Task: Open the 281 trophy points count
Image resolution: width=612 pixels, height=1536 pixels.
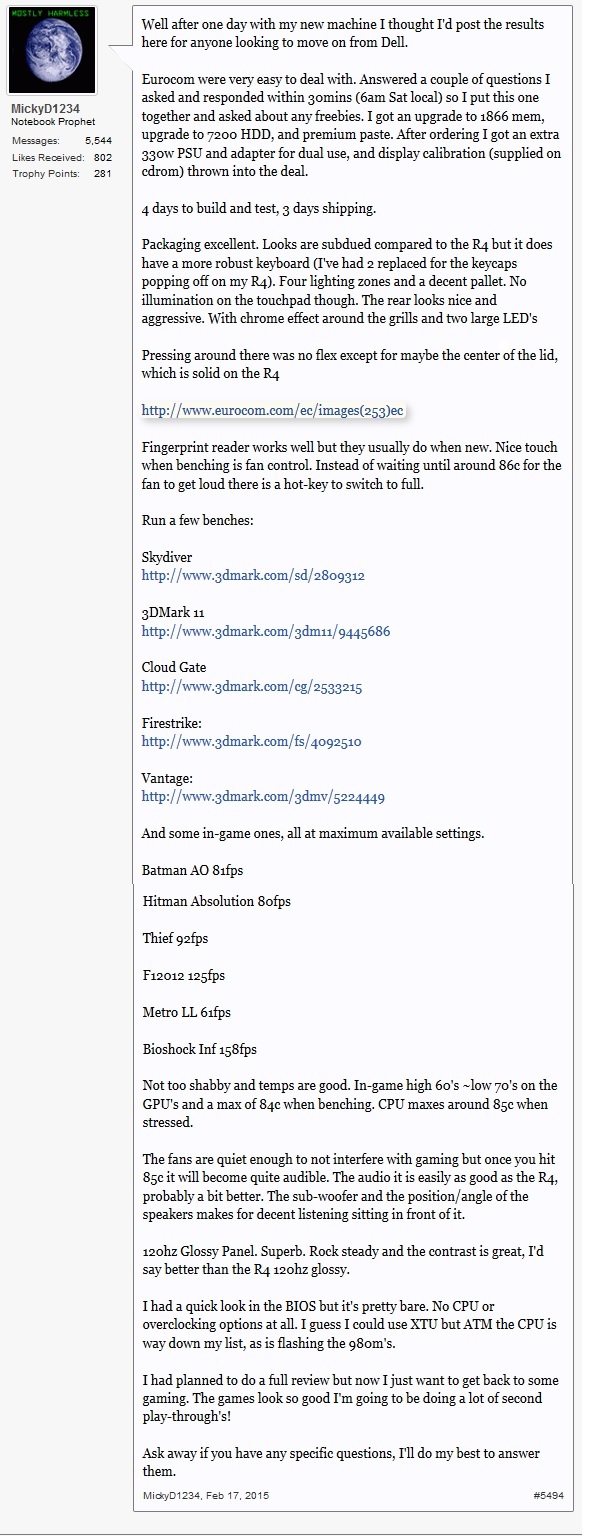Action: point(103,173)
